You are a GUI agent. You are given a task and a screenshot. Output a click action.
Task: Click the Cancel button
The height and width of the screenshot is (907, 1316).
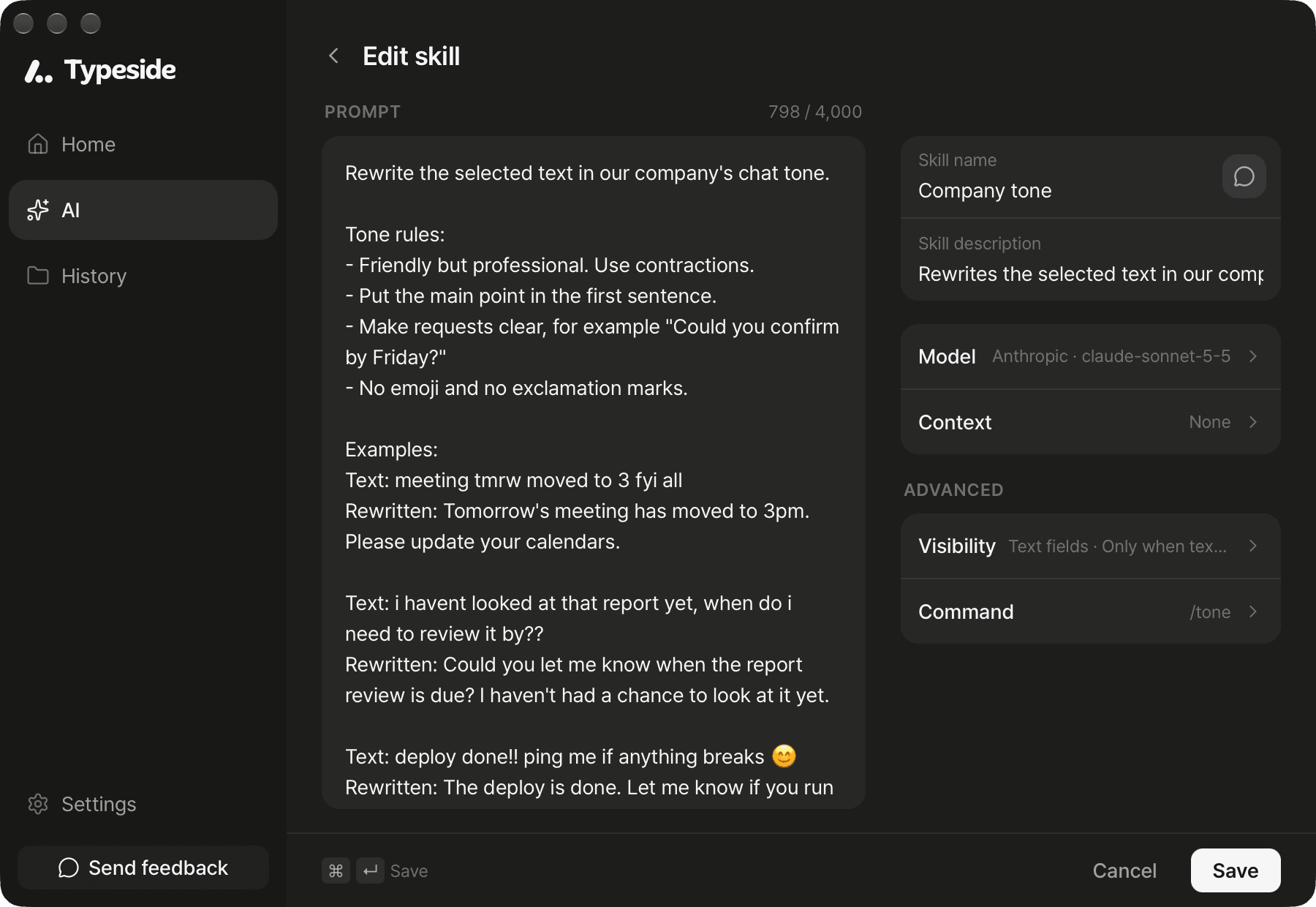1124,870
